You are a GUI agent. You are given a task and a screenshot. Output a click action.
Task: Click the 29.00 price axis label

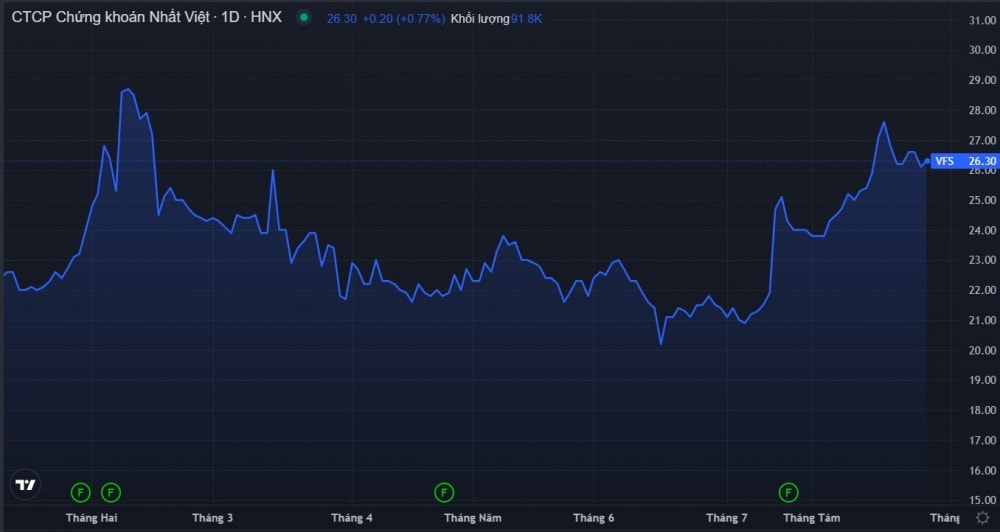[x=982, y=80]
